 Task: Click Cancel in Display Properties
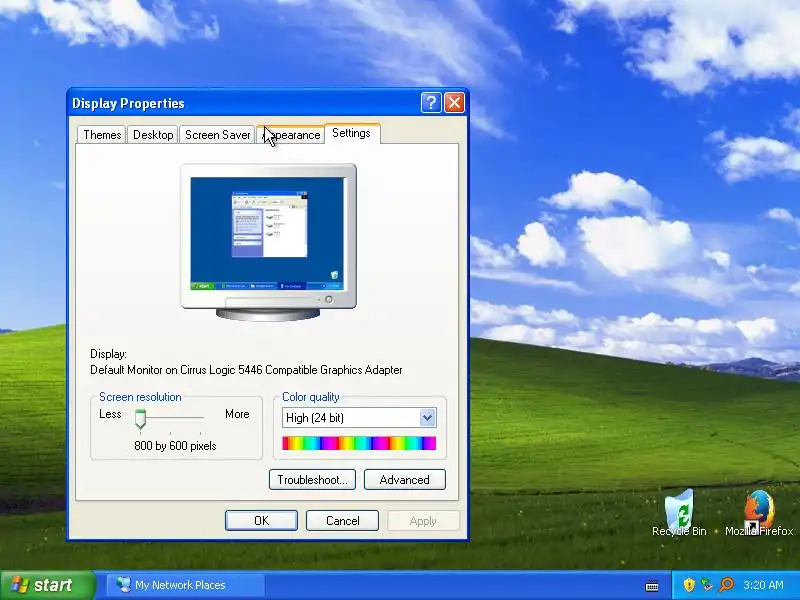coord(342,520)
